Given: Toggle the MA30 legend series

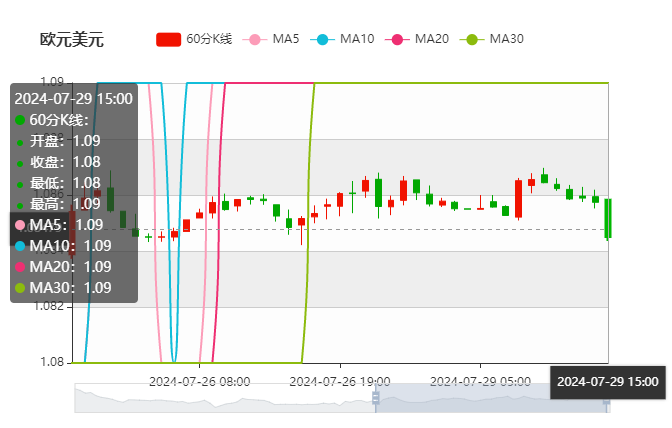Looking at the screenshot, I should [492, 39].
